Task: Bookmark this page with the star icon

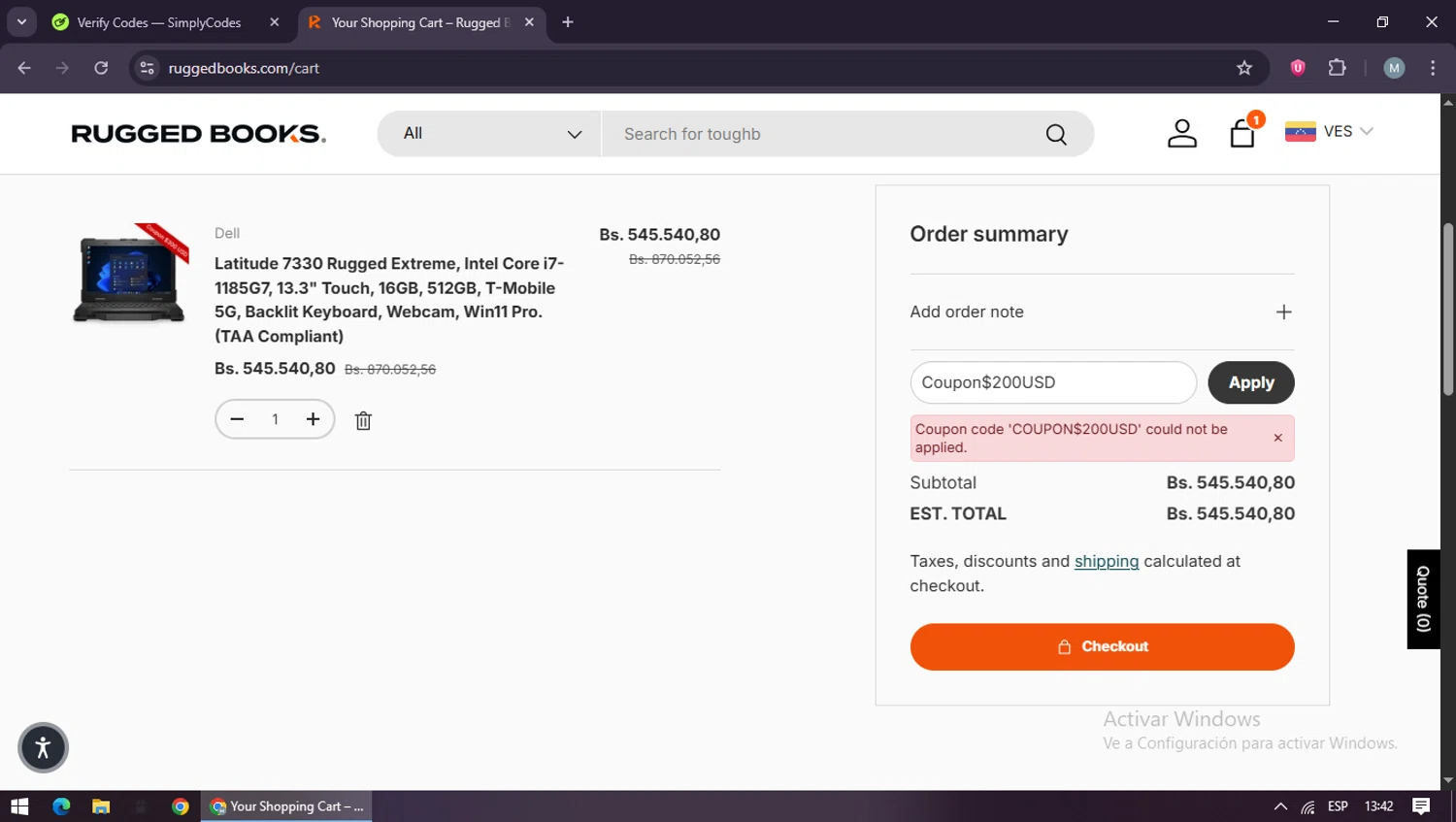Action: pyautogui.click(x=1244, y=68)
